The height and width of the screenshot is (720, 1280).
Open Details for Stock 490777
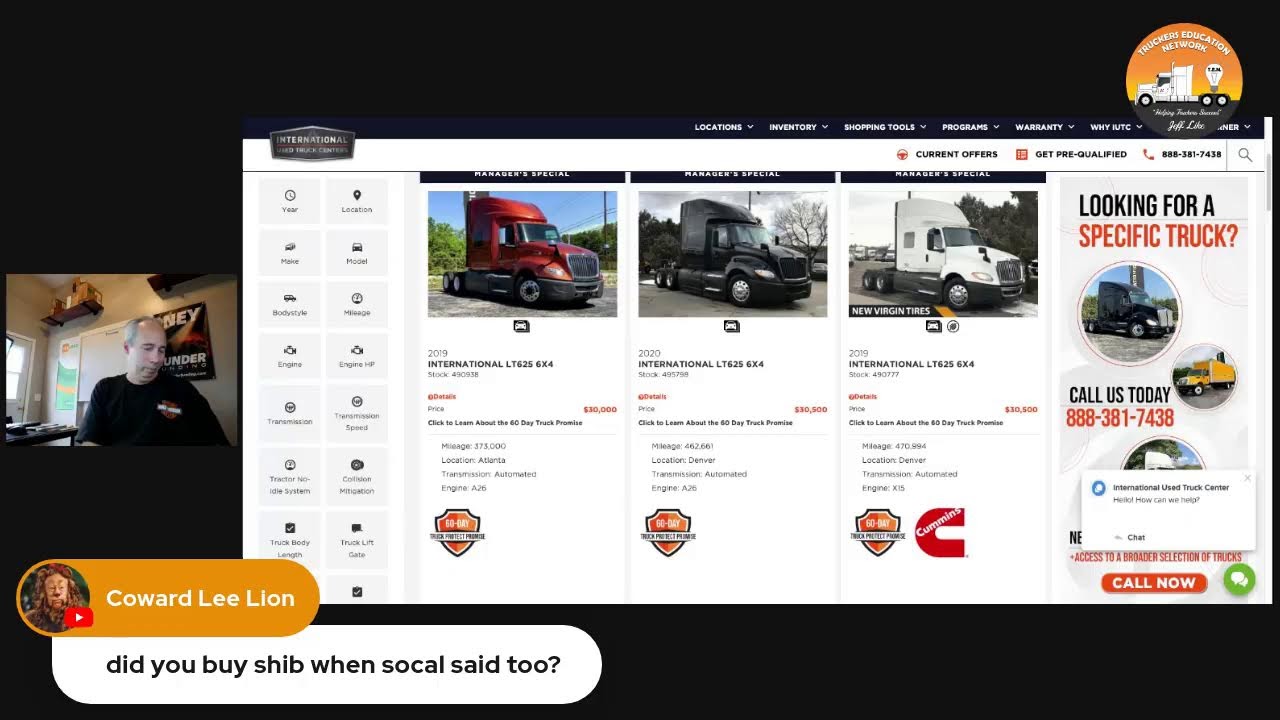pyautogui.click(x=863, y=396)
